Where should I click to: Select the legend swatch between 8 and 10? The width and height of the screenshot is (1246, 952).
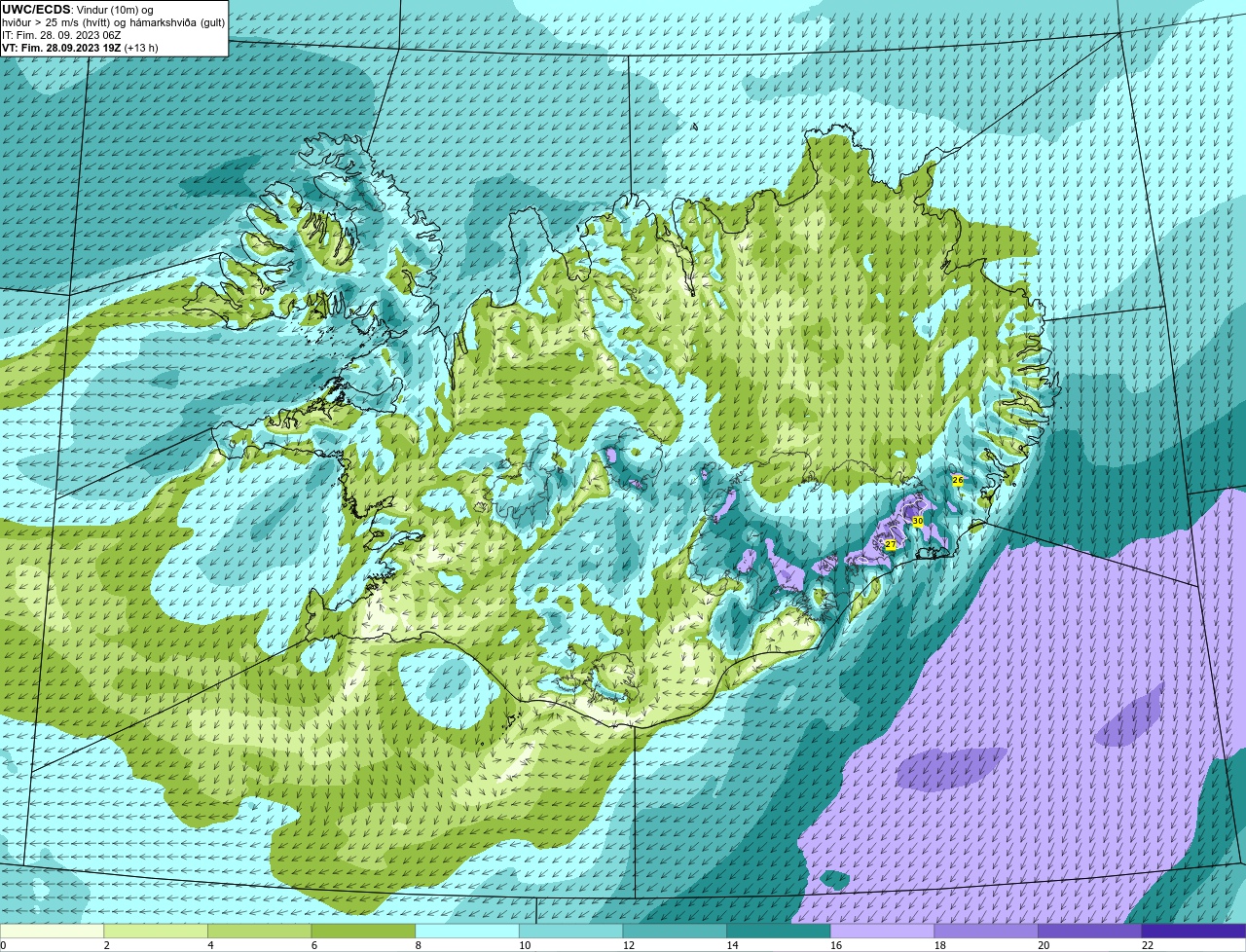click(x=467, y=931)
